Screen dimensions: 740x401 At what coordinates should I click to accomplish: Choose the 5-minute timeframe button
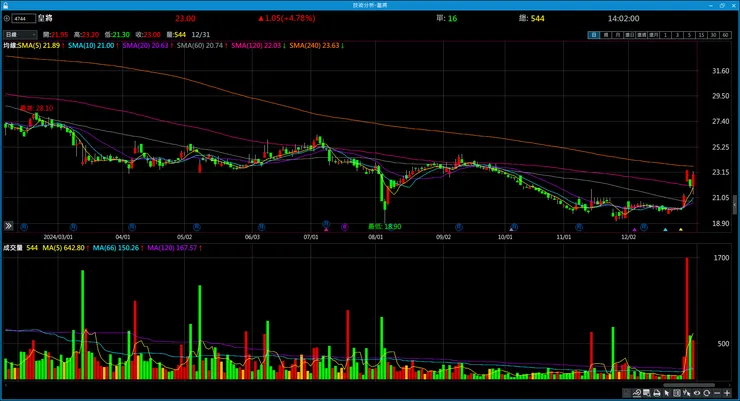point(689,35)
